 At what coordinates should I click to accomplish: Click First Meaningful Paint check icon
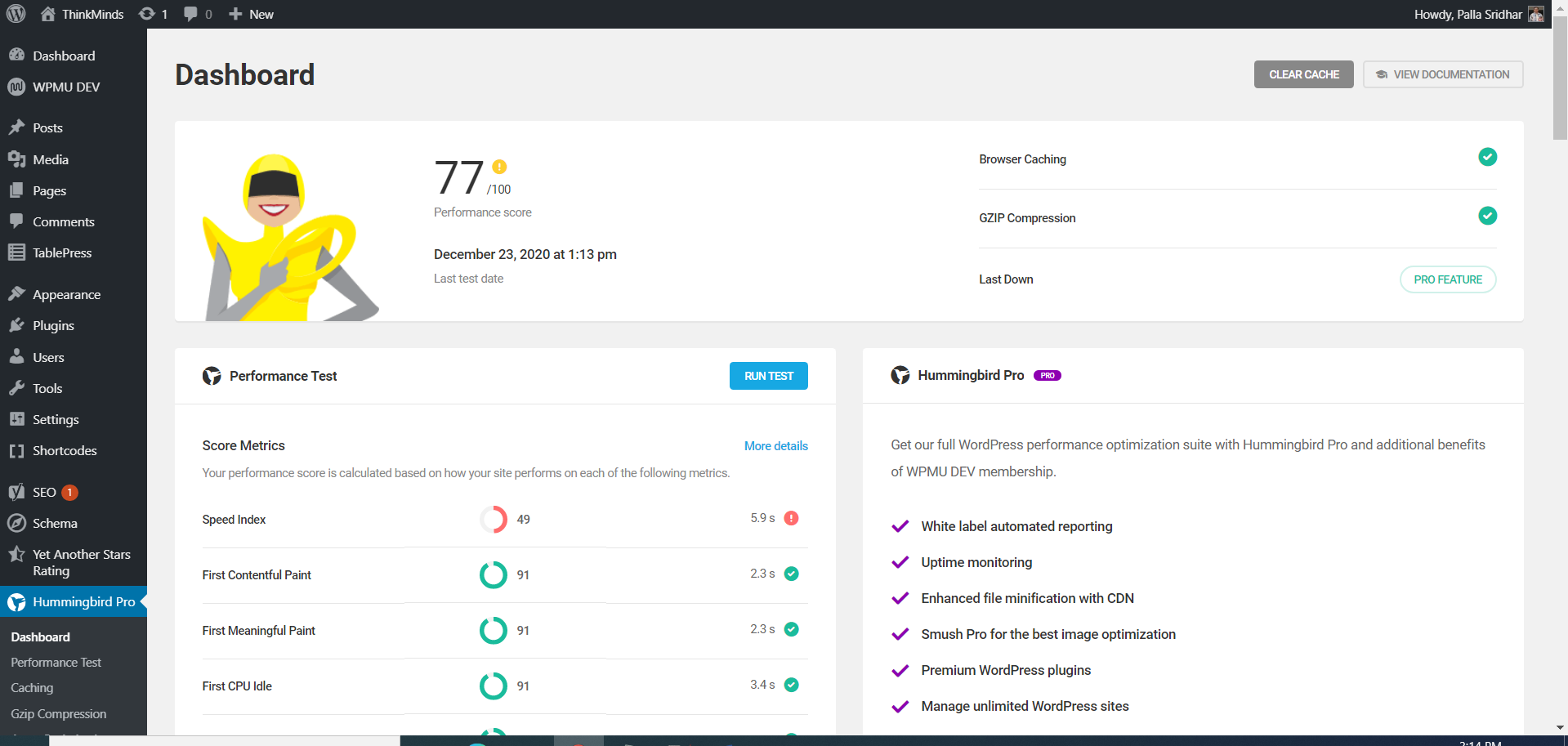click(x=791, y=629)
